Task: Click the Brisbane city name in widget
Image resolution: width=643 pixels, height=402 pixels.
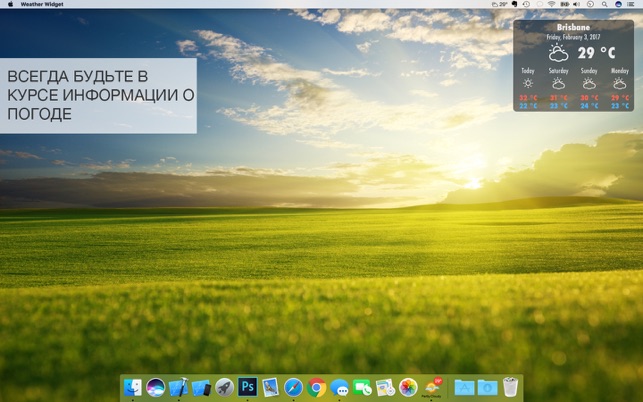Action: pos(573,27)
